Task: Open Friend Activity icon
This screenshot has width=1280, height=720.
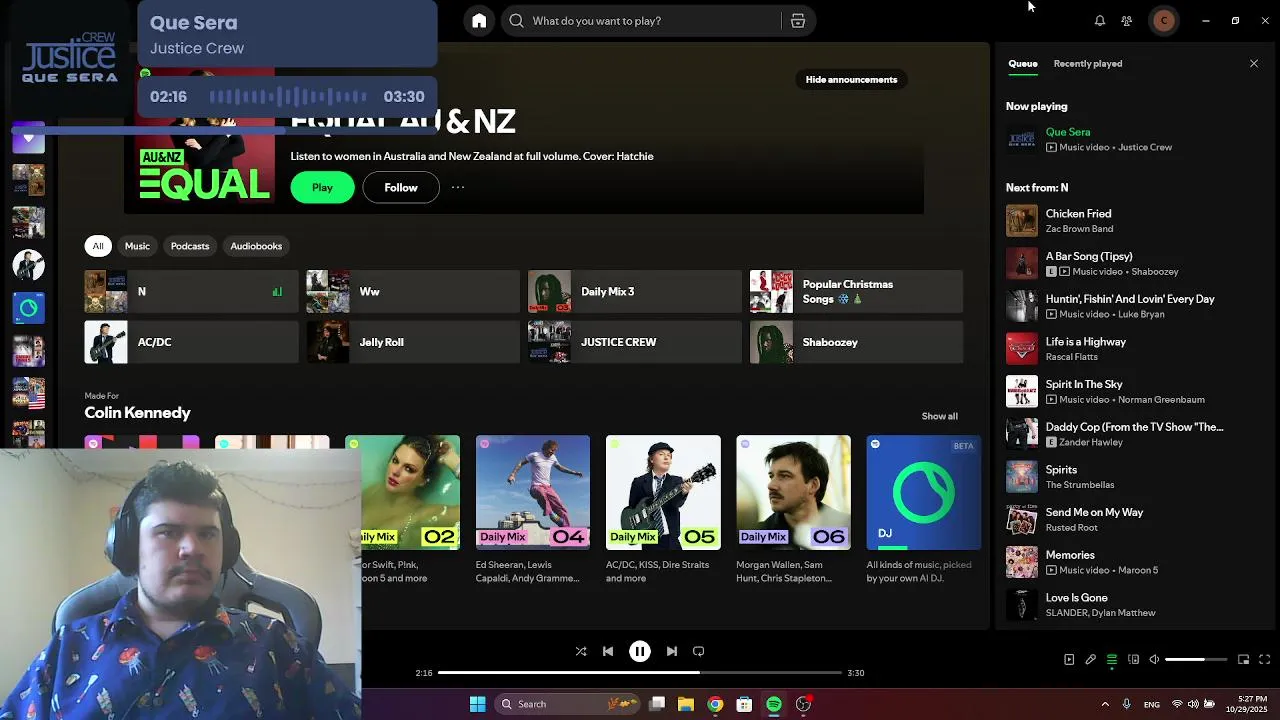Action: (1127, 21)
